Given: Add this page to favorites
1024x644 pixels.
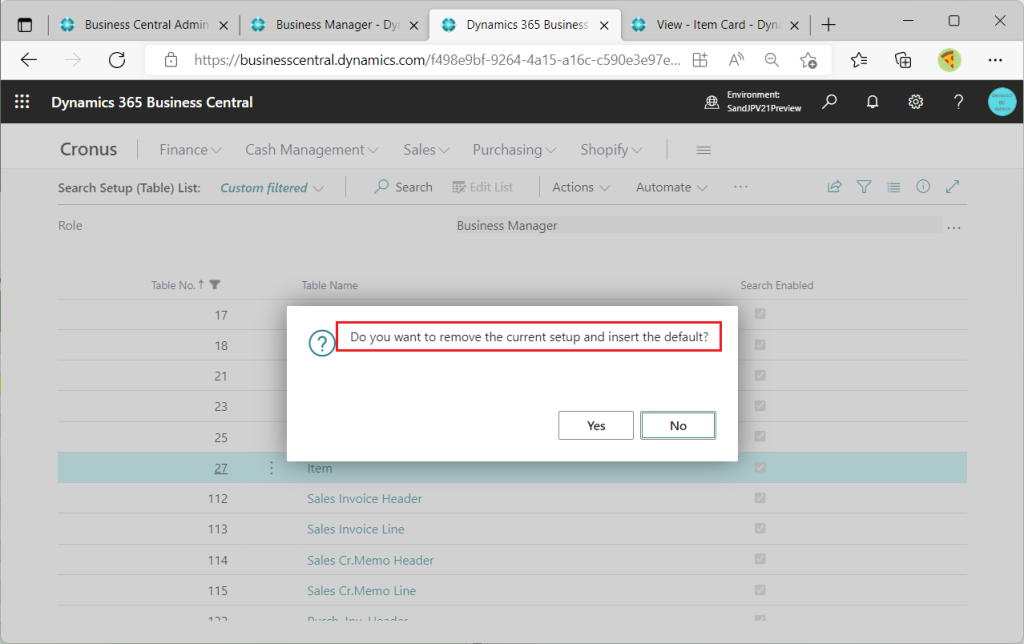Looking at the screenshot, I should (808, 60).
